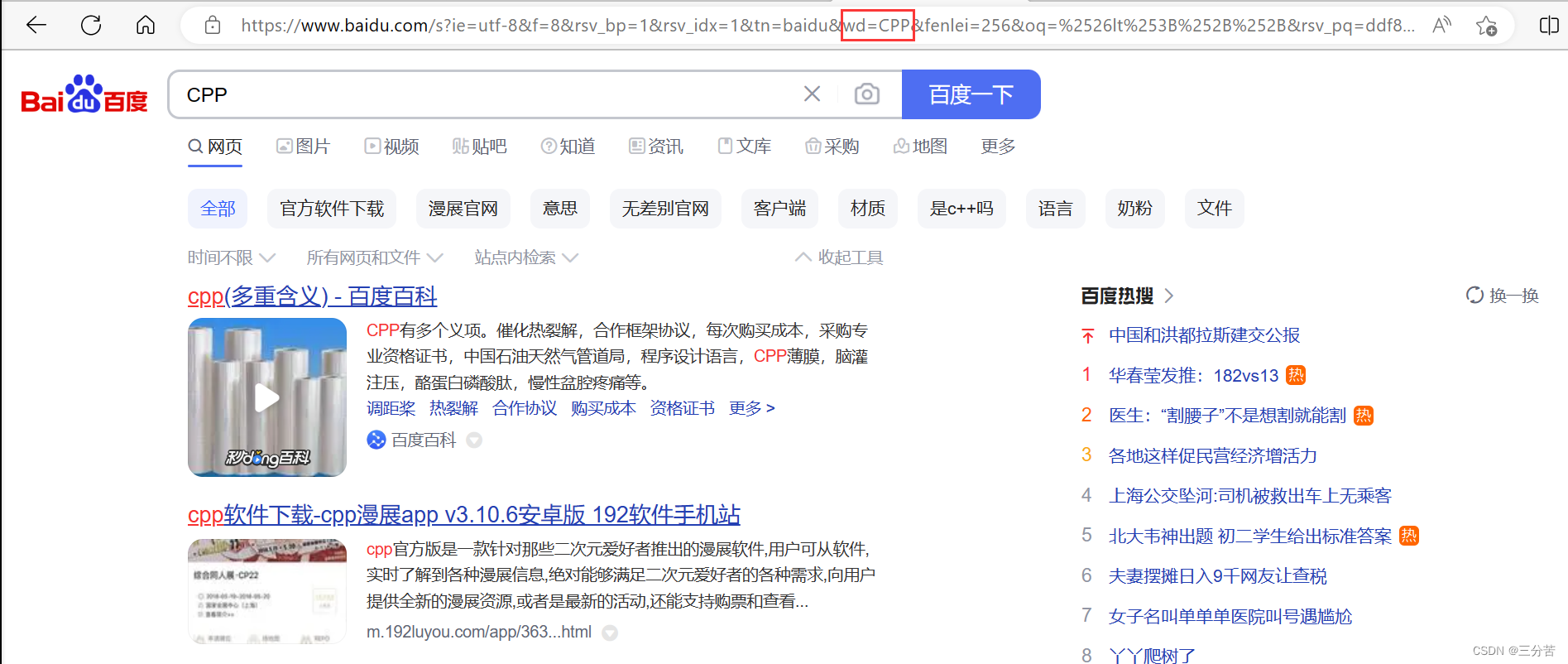Open the 购买成本 sublink

click(603, 408)
